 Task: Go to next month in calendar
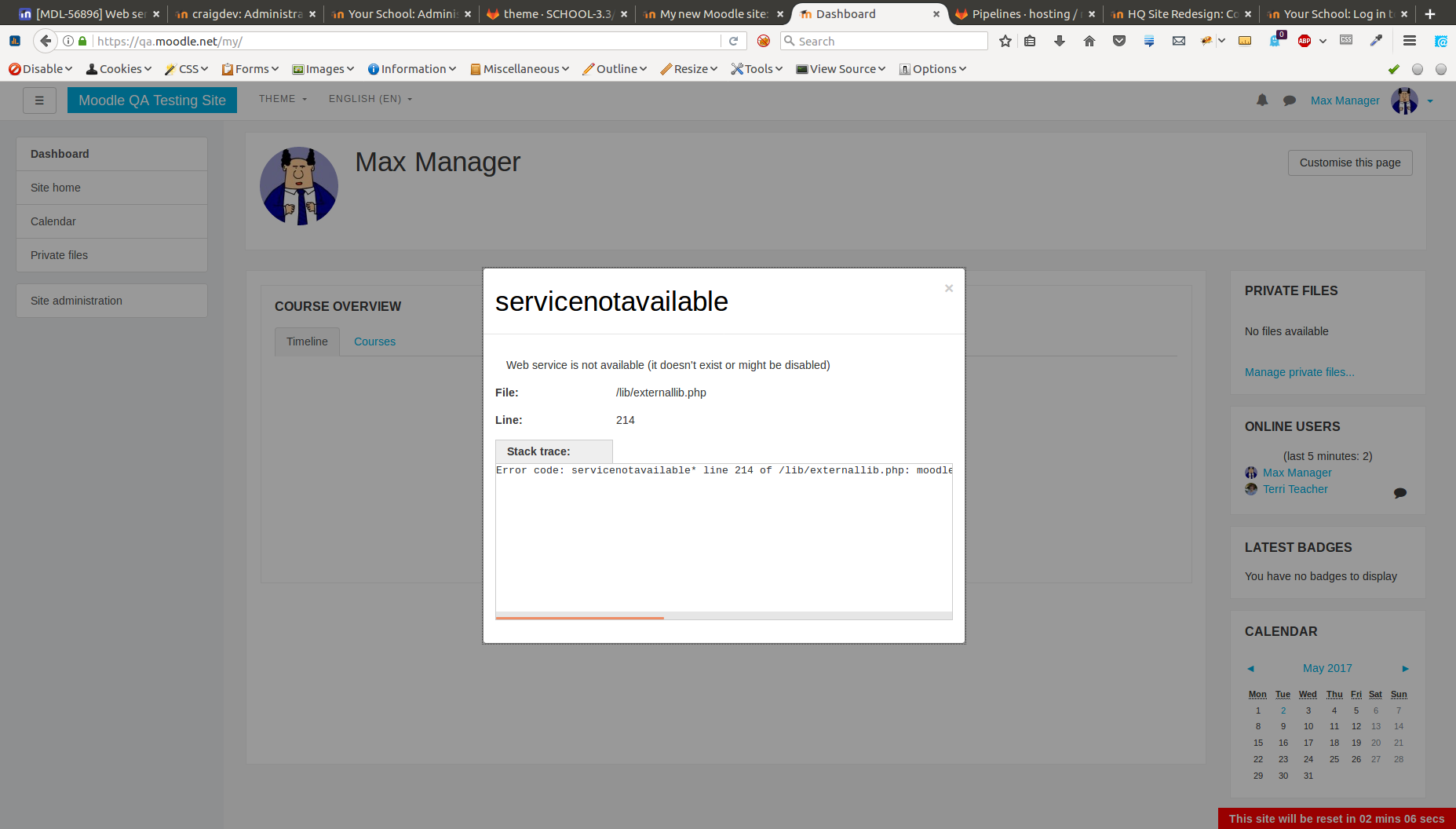click(1406, 669)
